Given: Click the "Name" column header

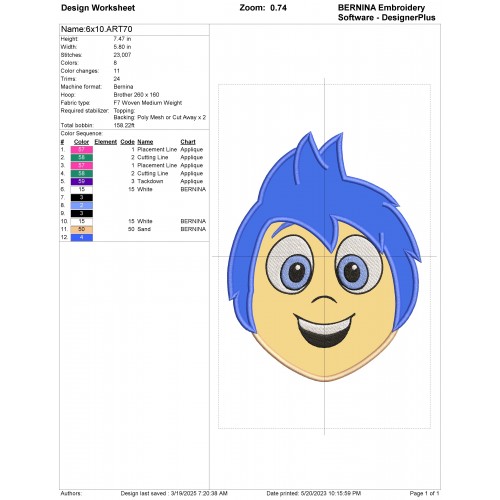Looking at the screenshot, I should [x=145, y=142].
